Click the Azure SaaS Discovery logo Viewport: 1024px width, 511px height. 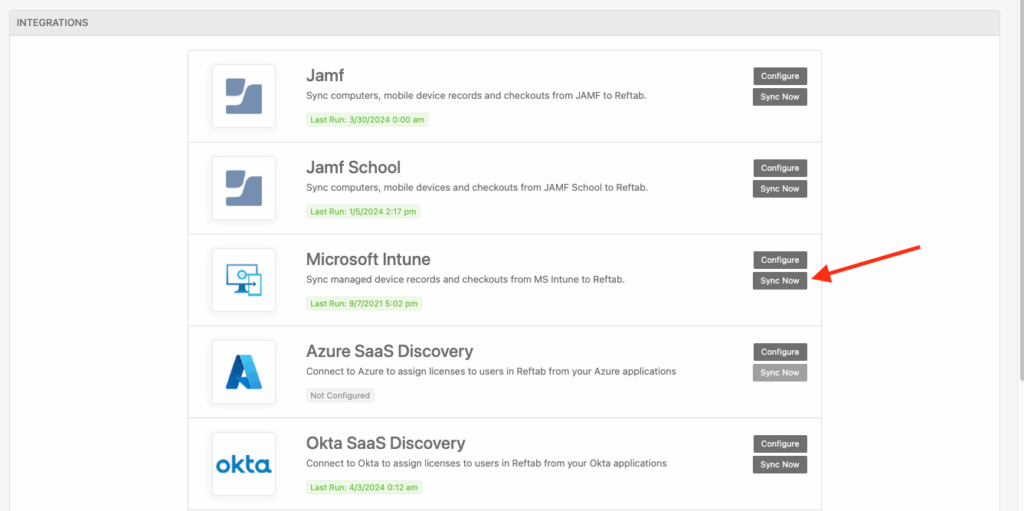tap(243, 372)
